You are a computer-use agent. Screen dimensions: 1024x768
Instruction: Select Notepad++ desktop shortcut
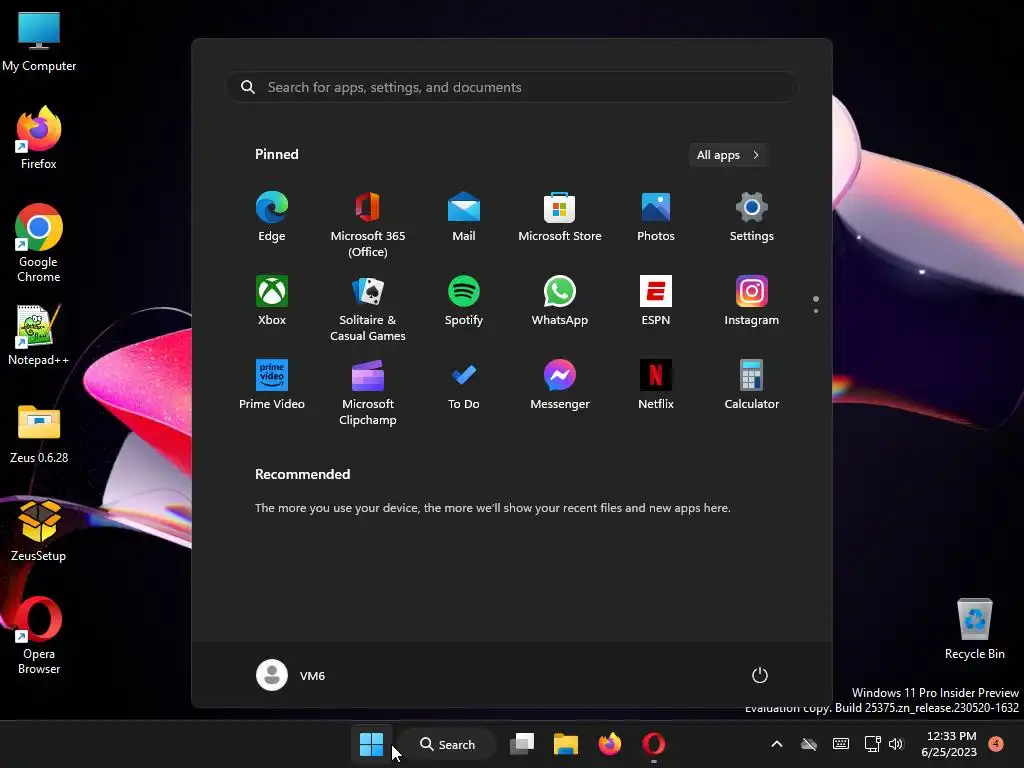point(39,335)
